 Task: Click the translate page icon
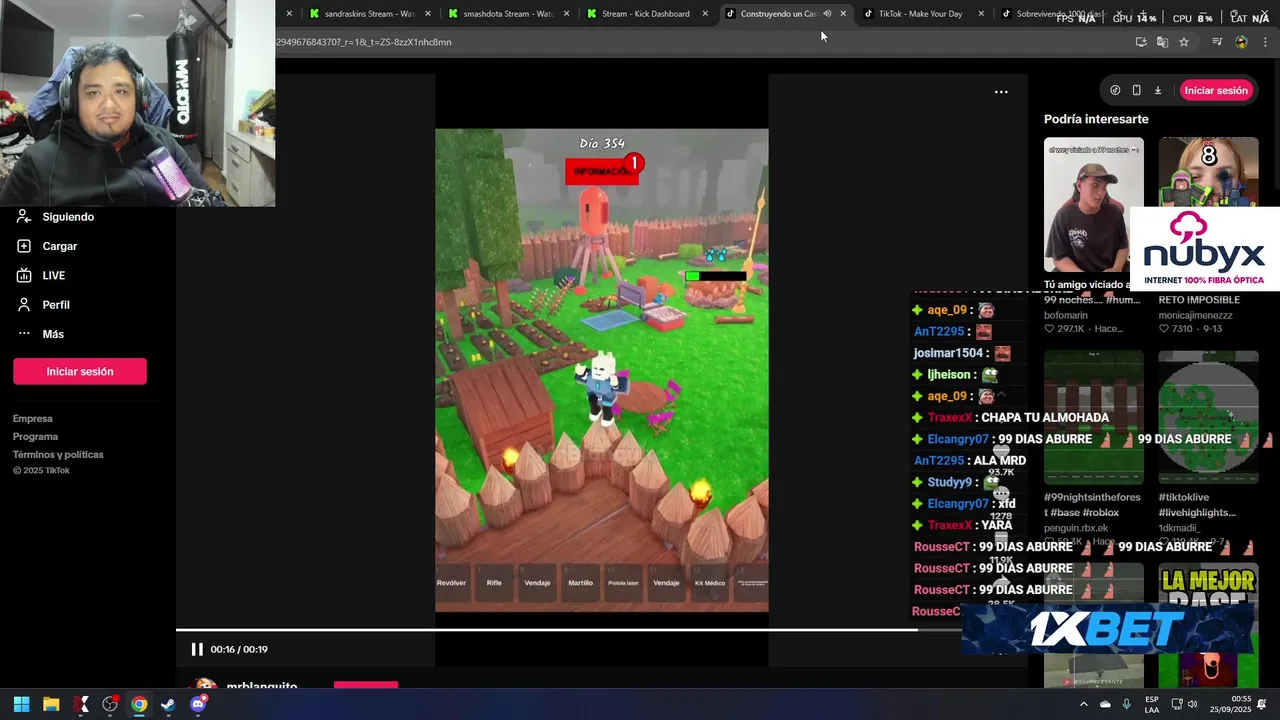click(x=1162, y=42)
